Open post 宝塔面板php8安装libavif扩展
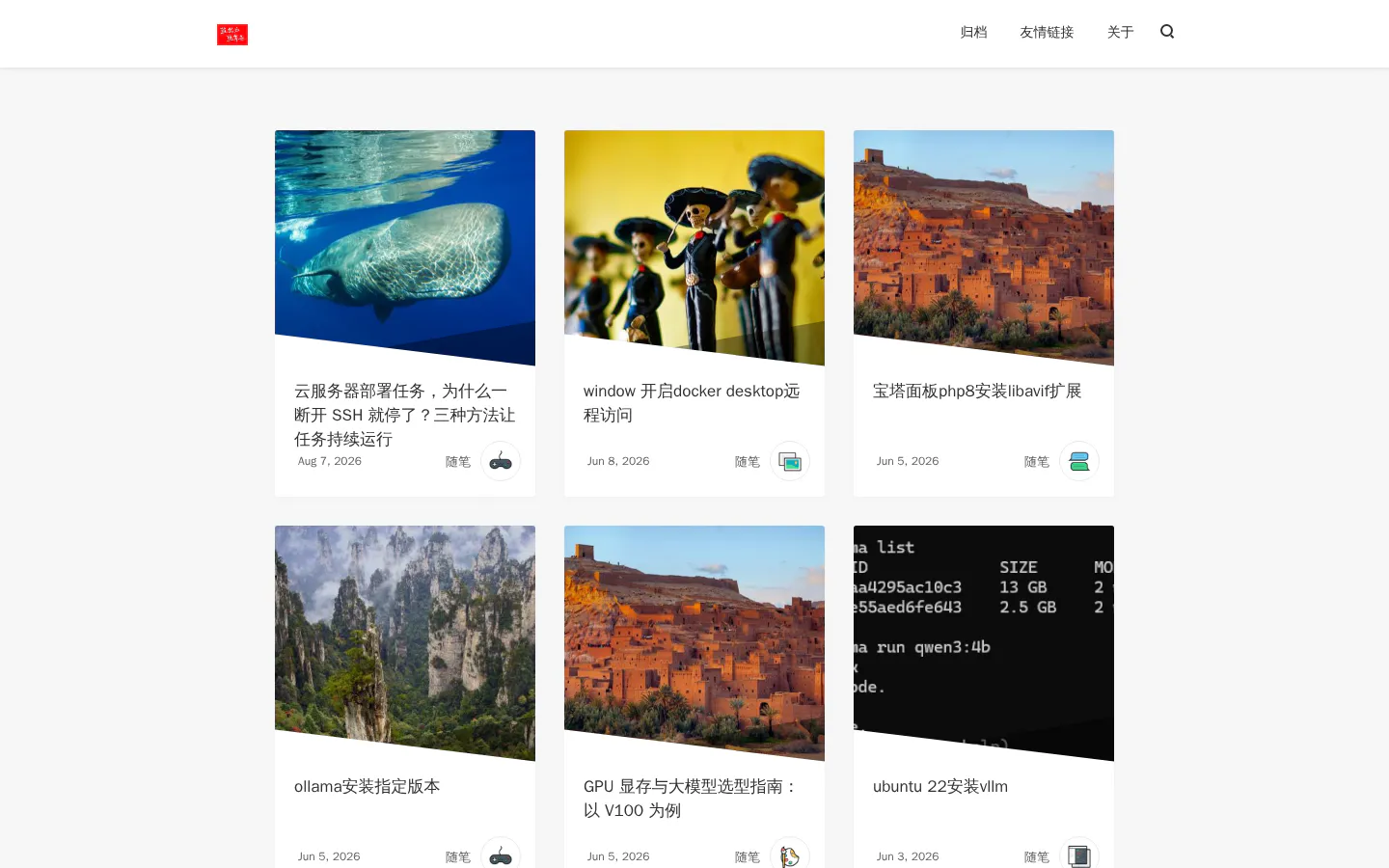The height and width of the screenshot is (868, 1389). click(x=977, y=391)
